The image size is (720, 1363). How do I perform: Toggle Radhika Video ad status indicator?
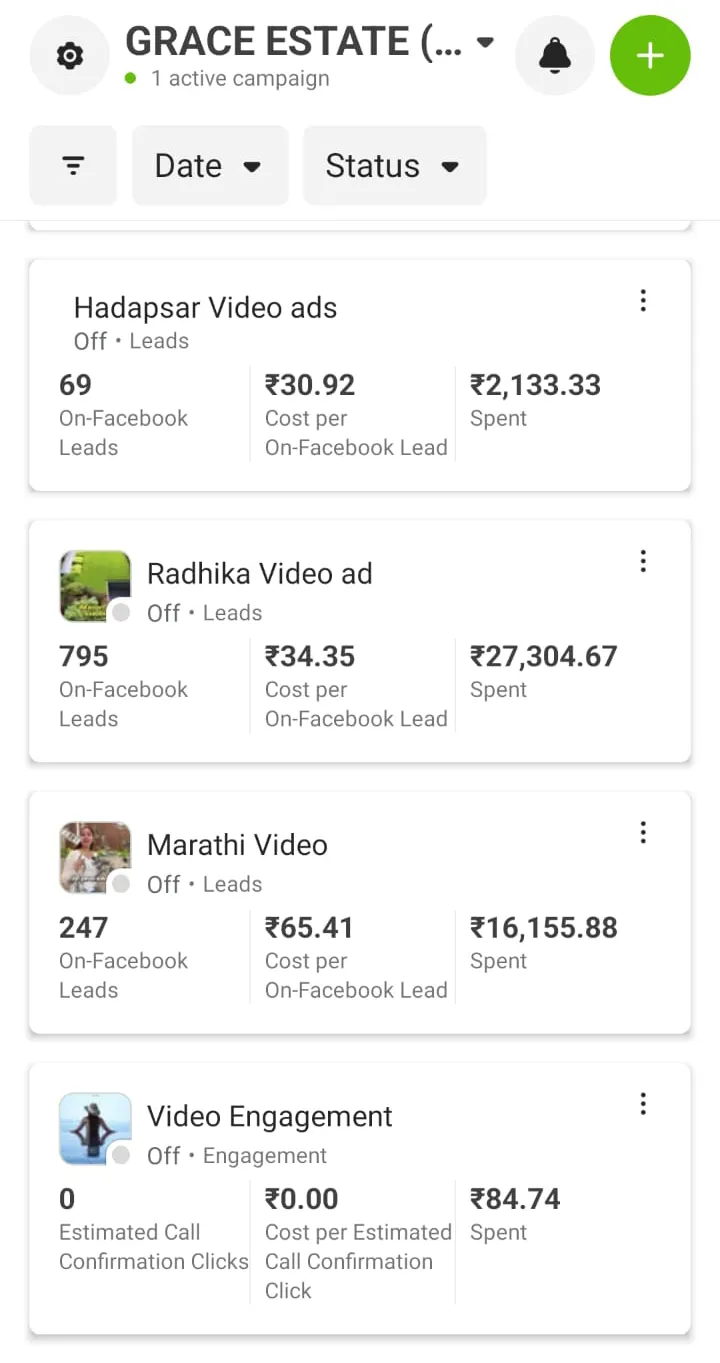(121, 613)
